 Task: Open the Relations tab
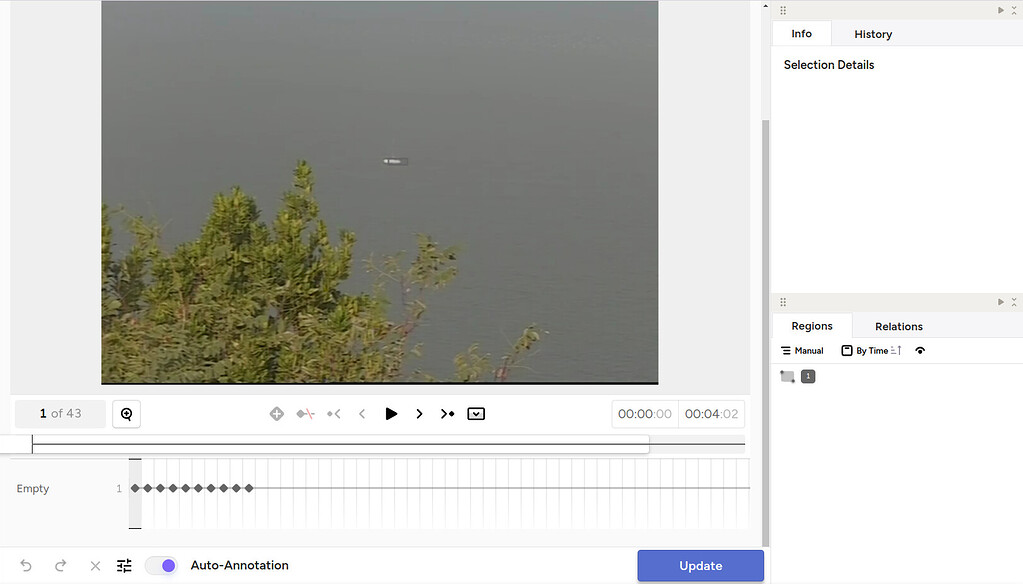click(897, 326)
